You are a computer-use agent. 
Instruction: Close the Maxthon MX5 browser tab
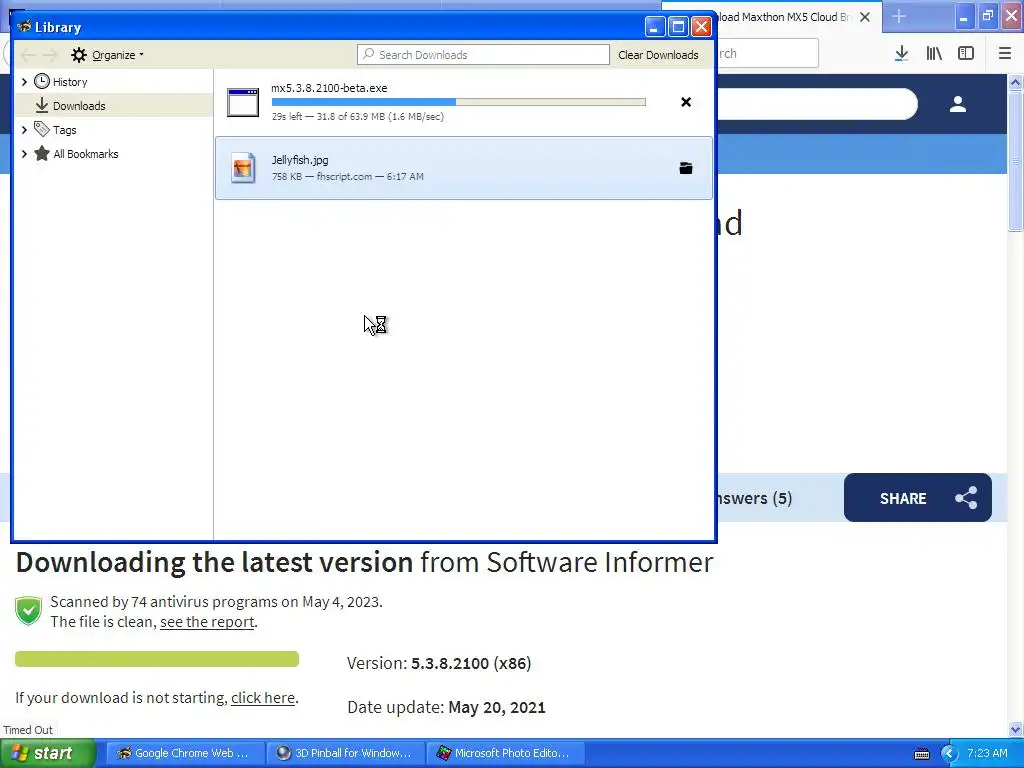click(865, 17)
